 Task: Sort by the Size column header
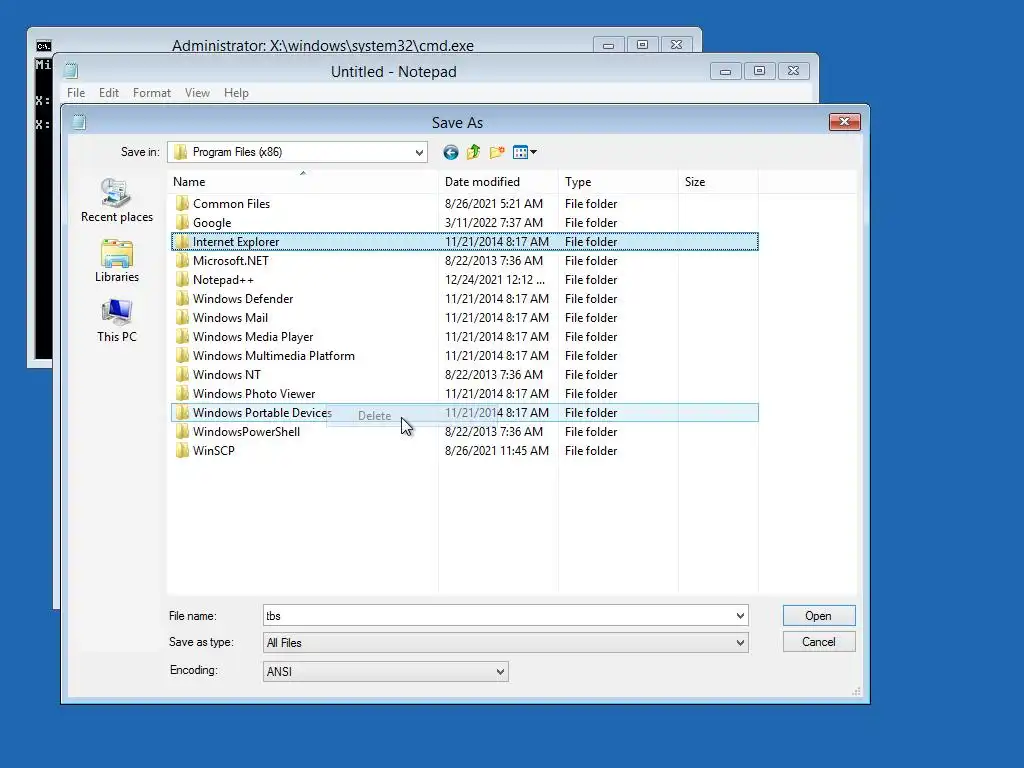coord(718,182)
